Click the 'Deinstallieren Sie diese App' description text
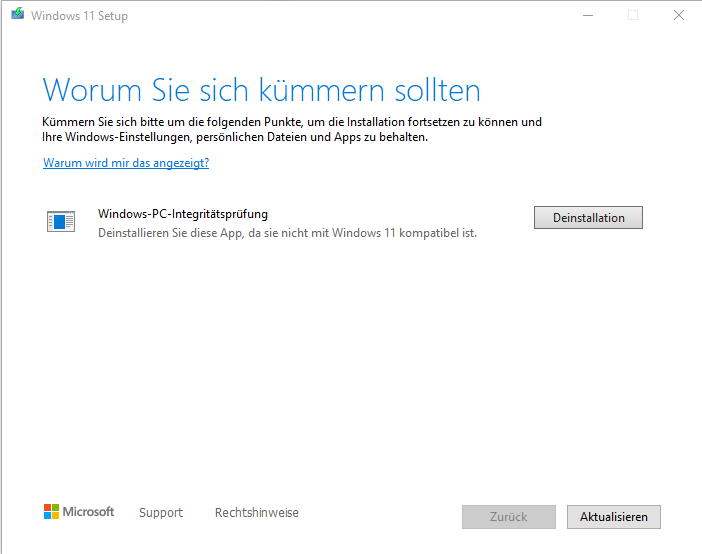 (287, 233)
